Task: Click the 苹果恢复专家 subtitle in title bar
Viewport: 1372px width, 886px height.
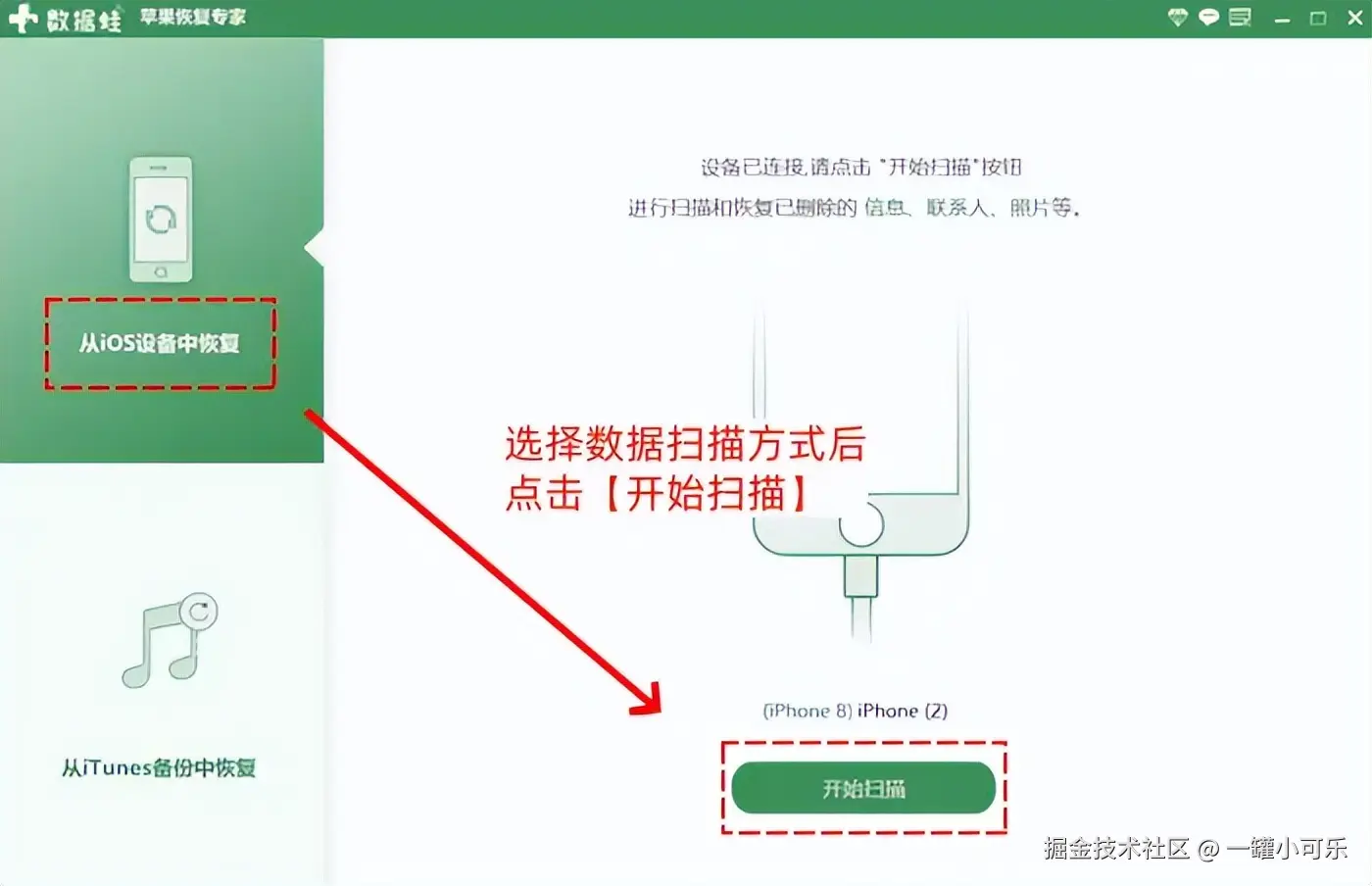Action: 193,17
